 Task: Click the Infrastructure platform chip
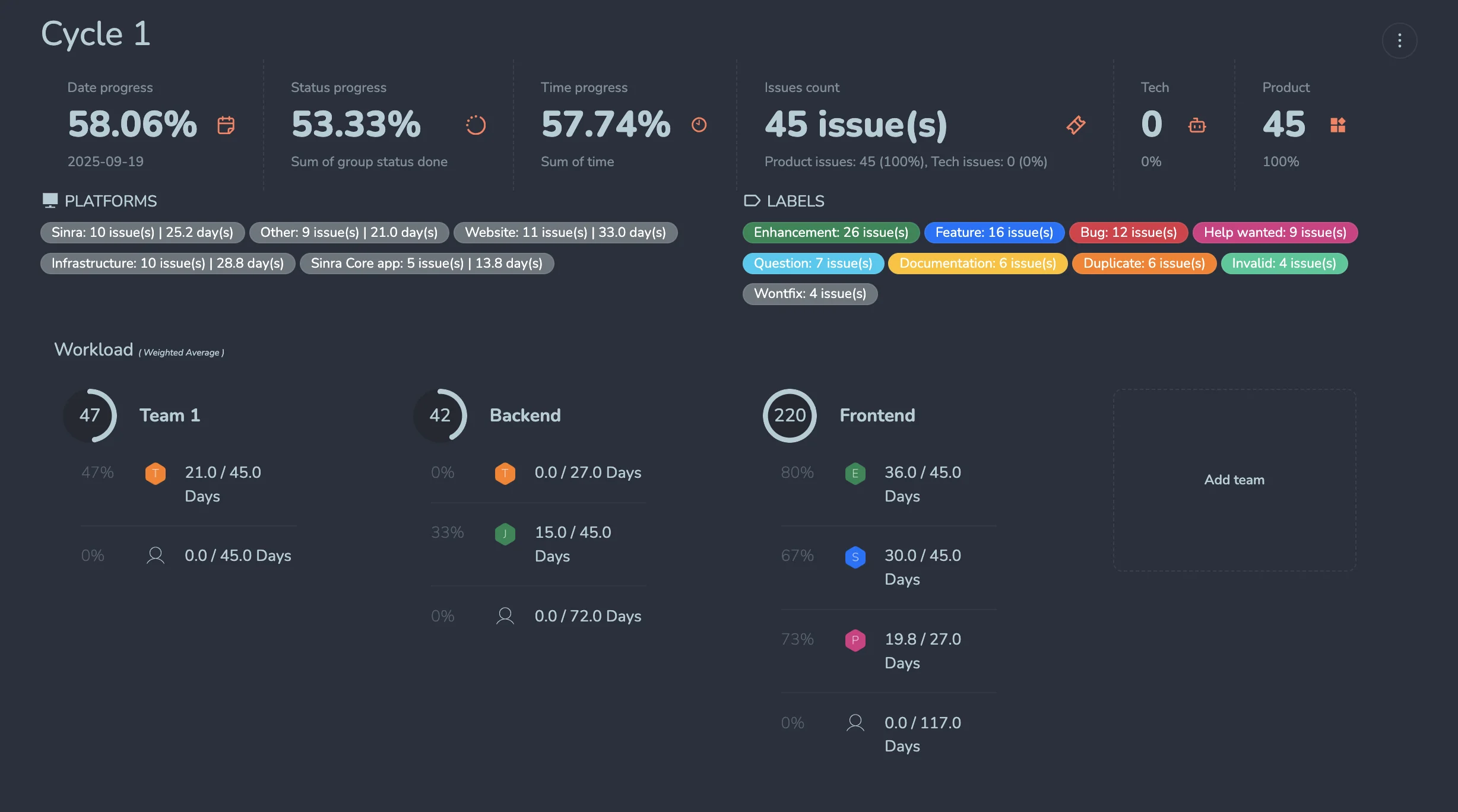(167, 264)
